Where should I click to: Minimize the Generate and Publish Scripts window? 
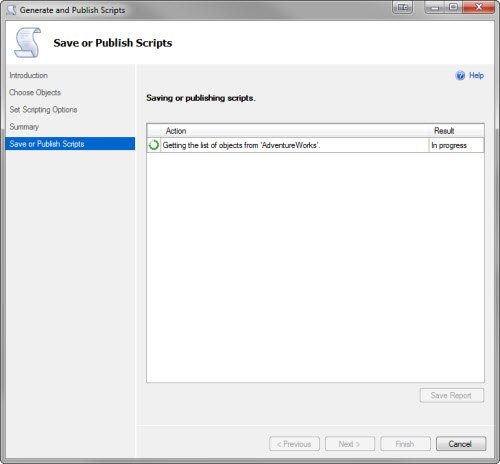(435, 7)
